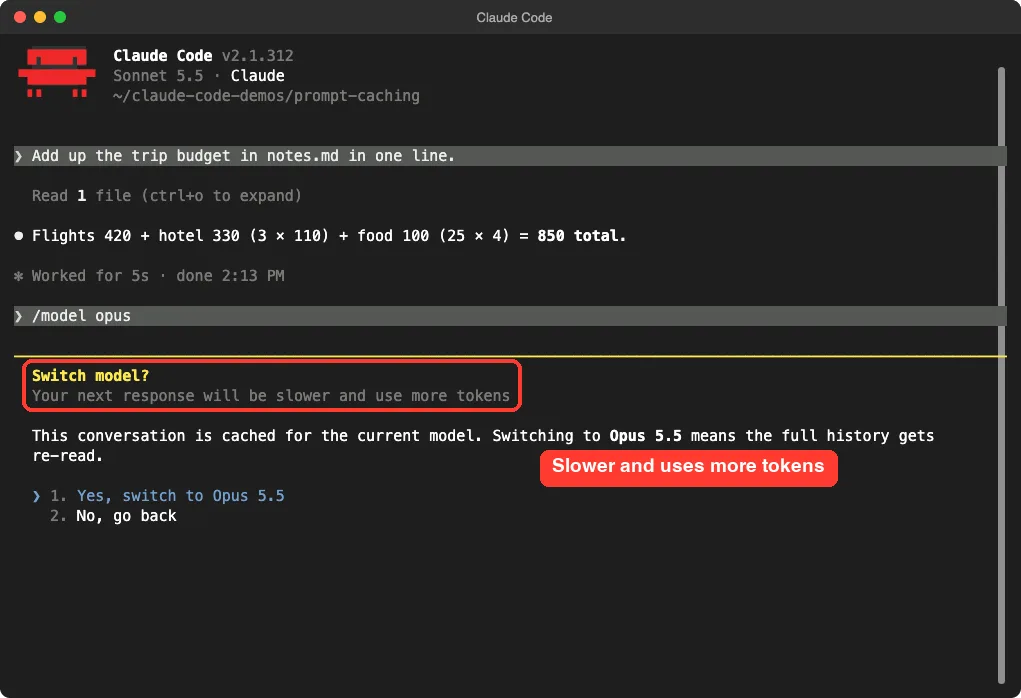
Task: Click the bold 'Claude Code' header name
Action: 163,56
